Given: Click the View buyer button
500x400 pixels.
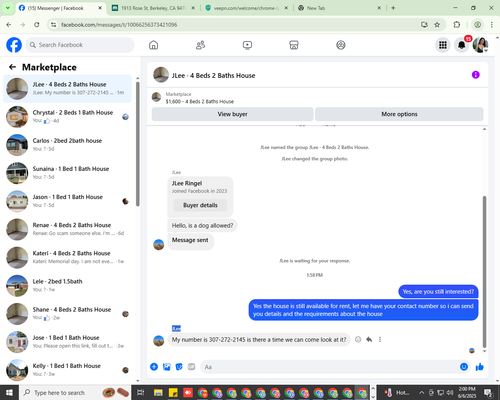Looking at the screenshot, I should click(x=232, y=114).
